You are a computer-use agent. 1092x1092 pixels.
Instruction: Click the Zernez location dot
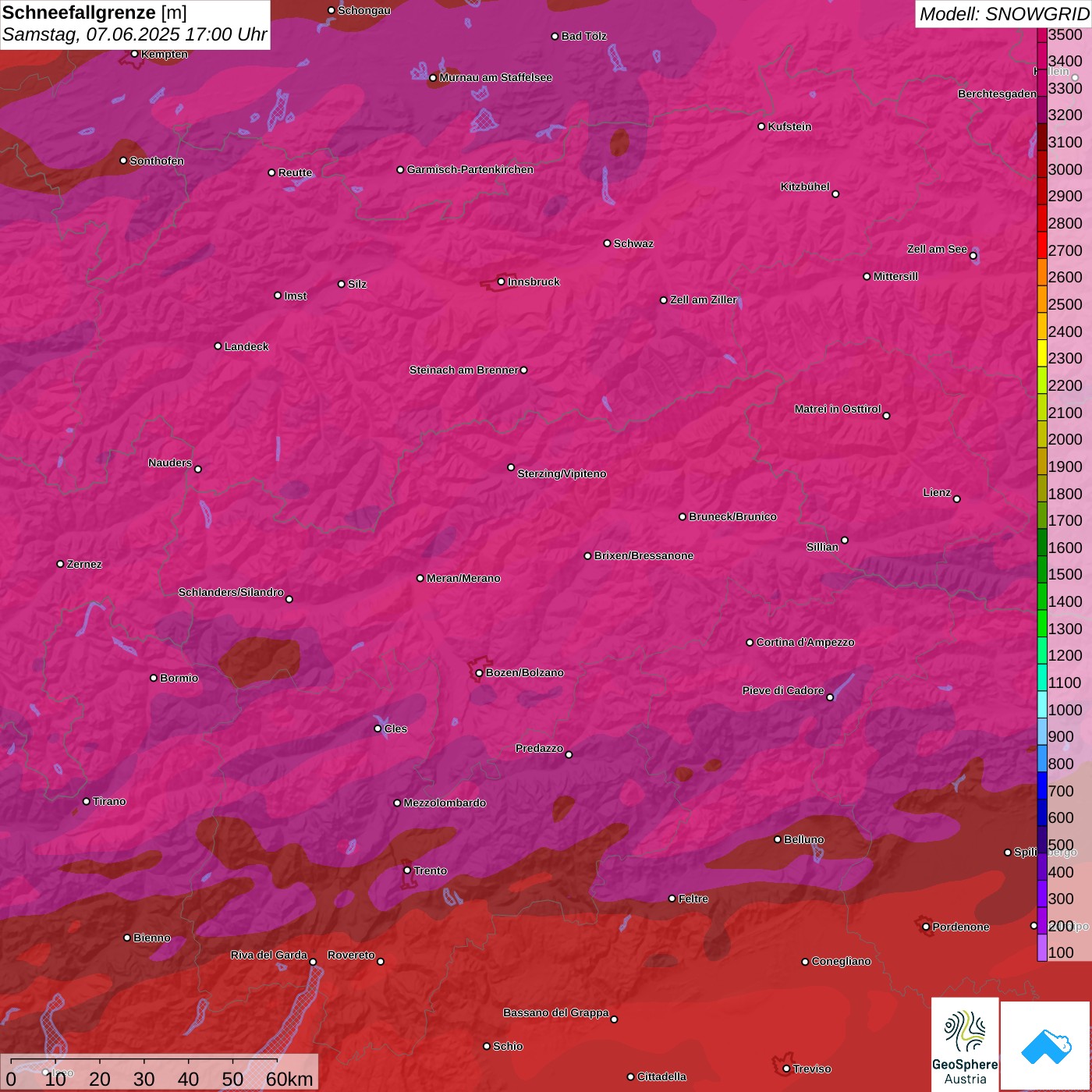tap(60, 564)
